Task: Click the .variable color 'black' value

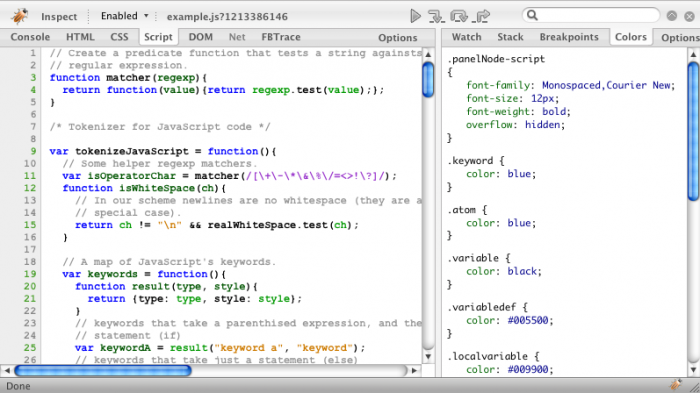Action: point(522,271)
